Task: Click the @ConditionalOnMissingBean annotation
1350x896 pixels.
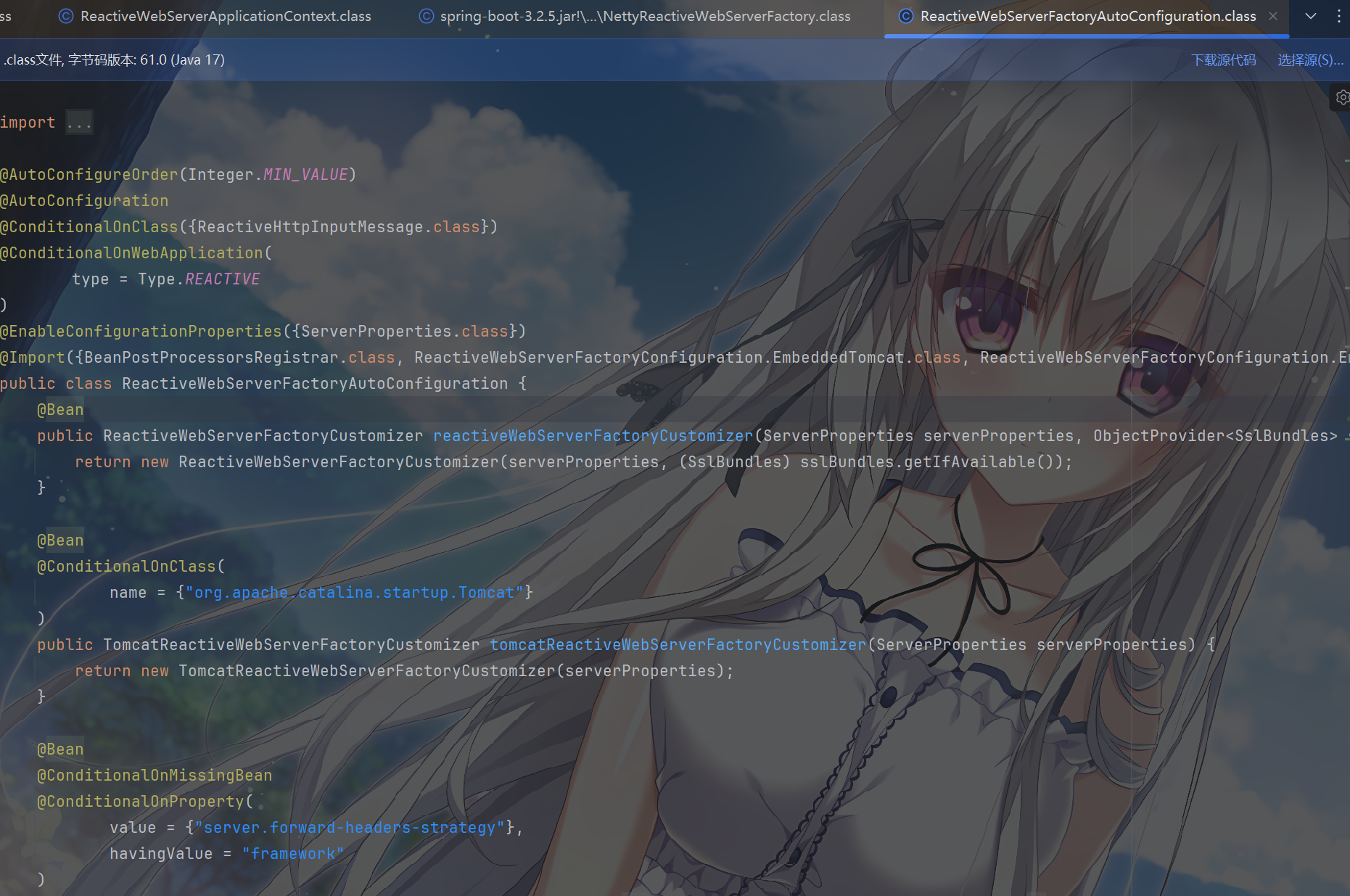Action: 155,775
